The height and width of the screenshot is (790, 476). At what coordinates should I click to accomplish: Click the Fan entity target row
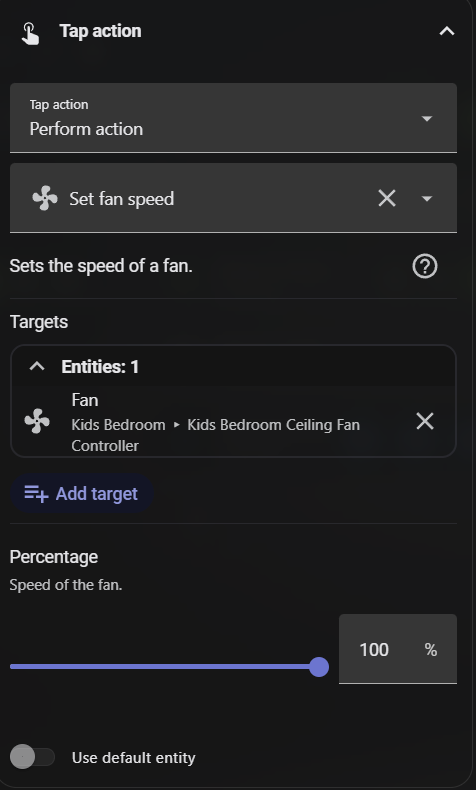pos(233,422)
